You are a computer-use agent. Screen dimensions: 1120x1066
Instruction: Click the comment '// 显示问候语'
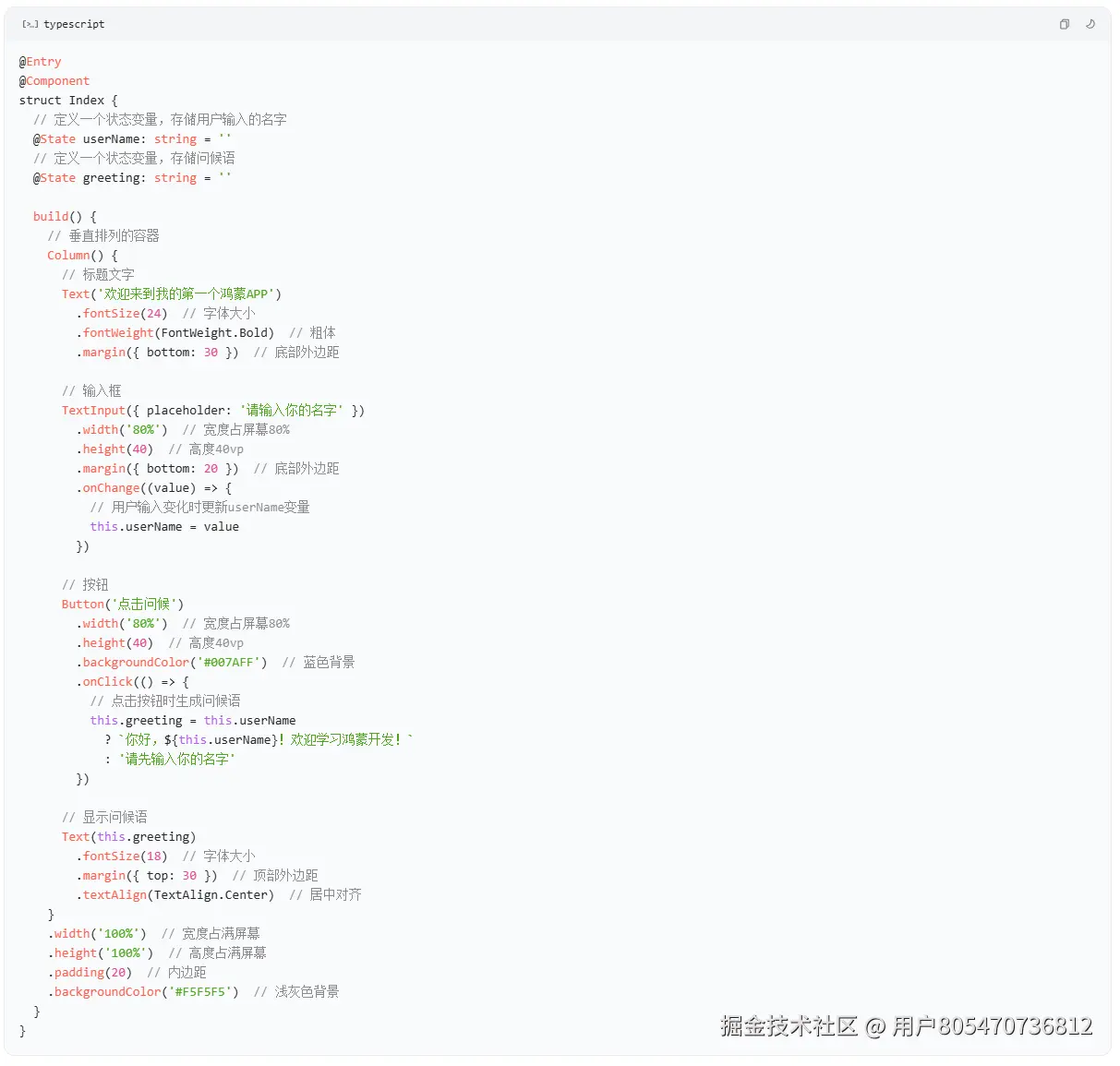pyautogui.click(x=104, y=818)
